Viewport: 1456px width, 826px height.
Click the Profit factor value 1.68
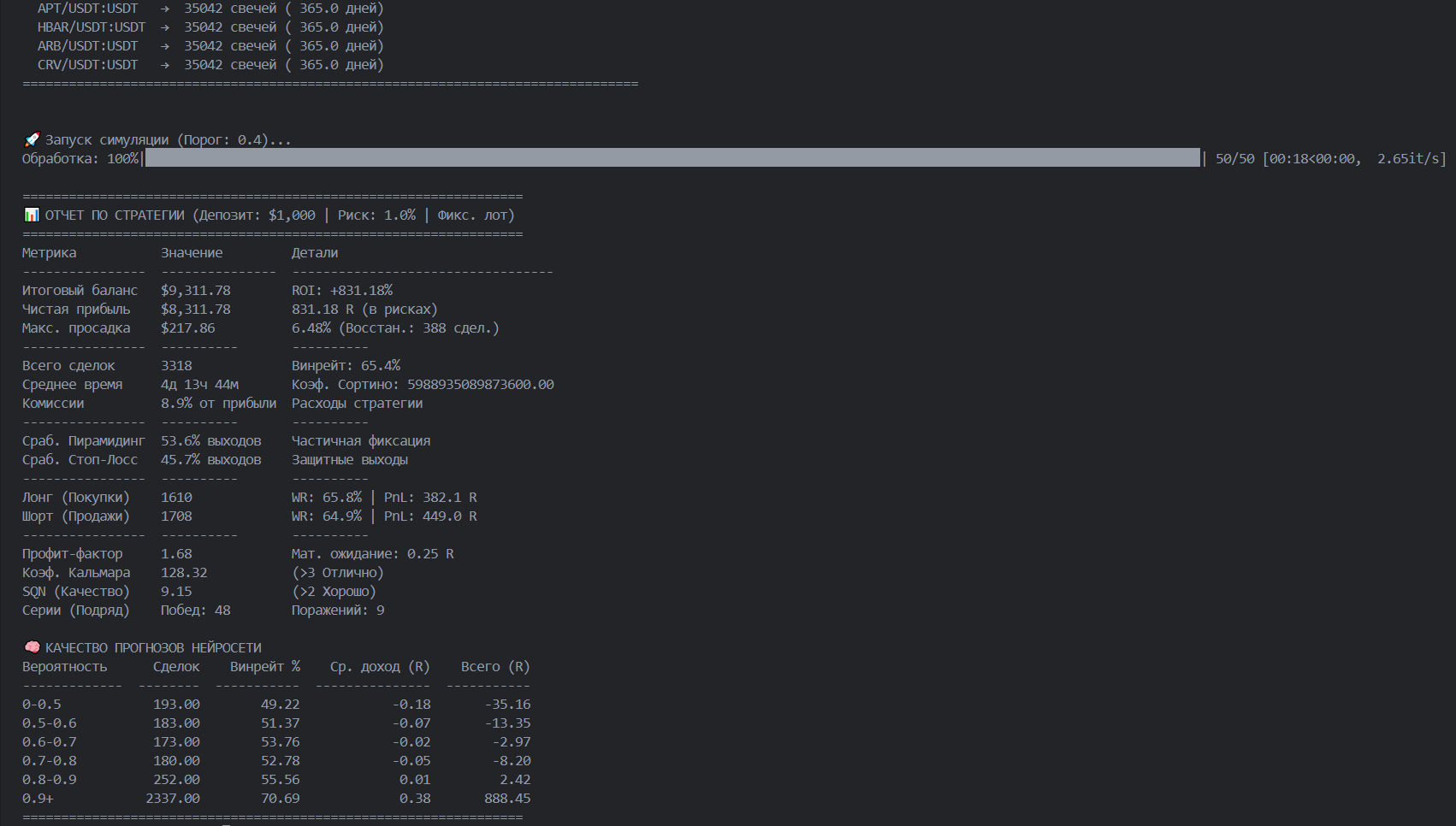tap(176, 554)
